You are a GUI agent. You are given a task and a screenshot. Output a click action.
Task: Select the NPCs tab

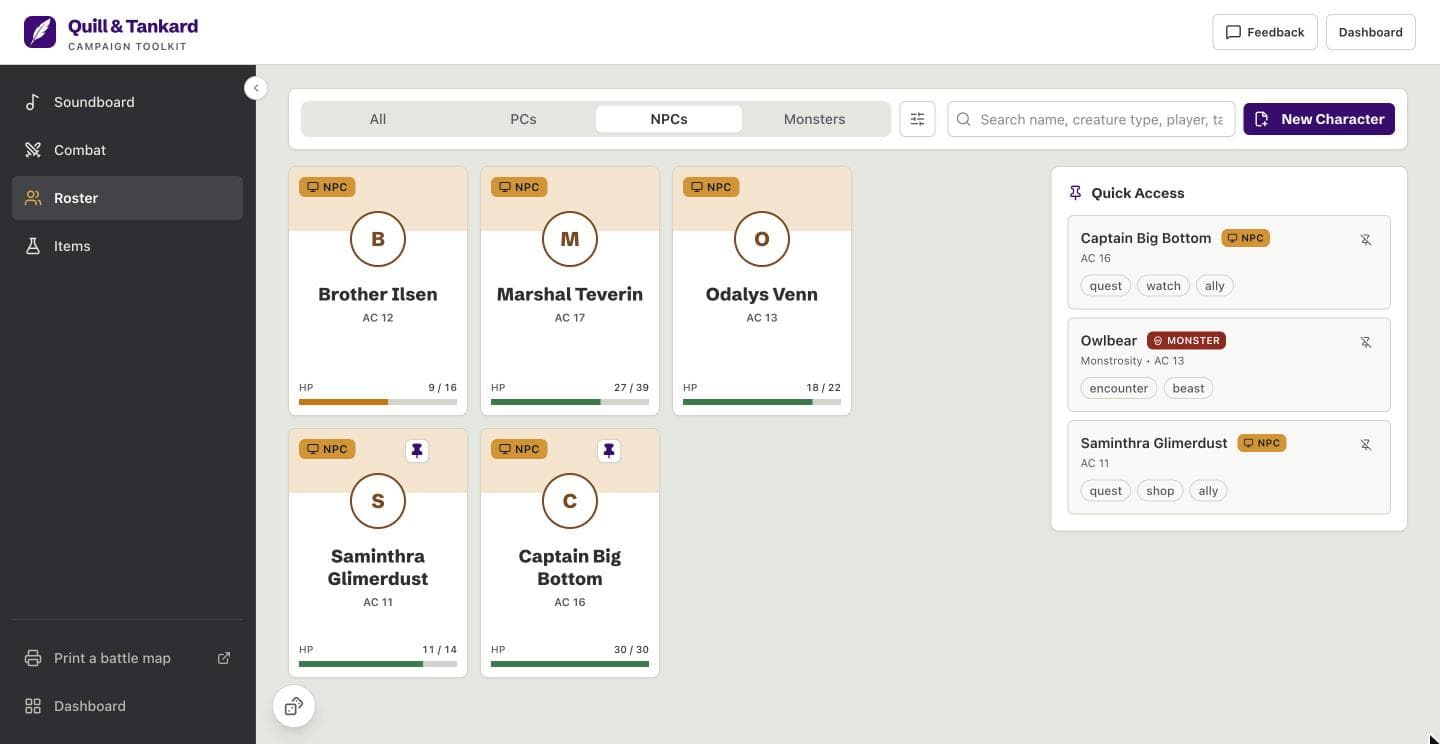pos(669,119)
